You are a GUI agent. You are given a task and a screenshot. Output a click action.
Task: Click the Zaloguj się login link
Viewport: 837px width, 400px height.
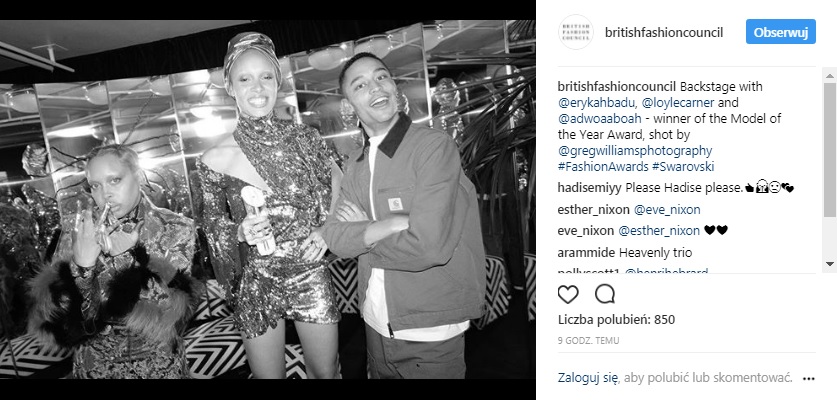tap(588, 378)
